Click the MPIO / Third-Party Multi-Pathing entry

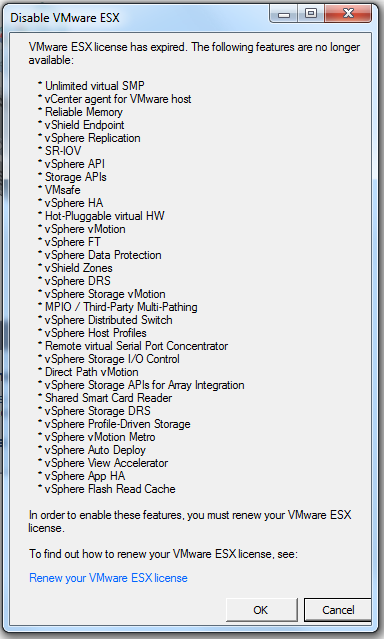pos(121,308)
